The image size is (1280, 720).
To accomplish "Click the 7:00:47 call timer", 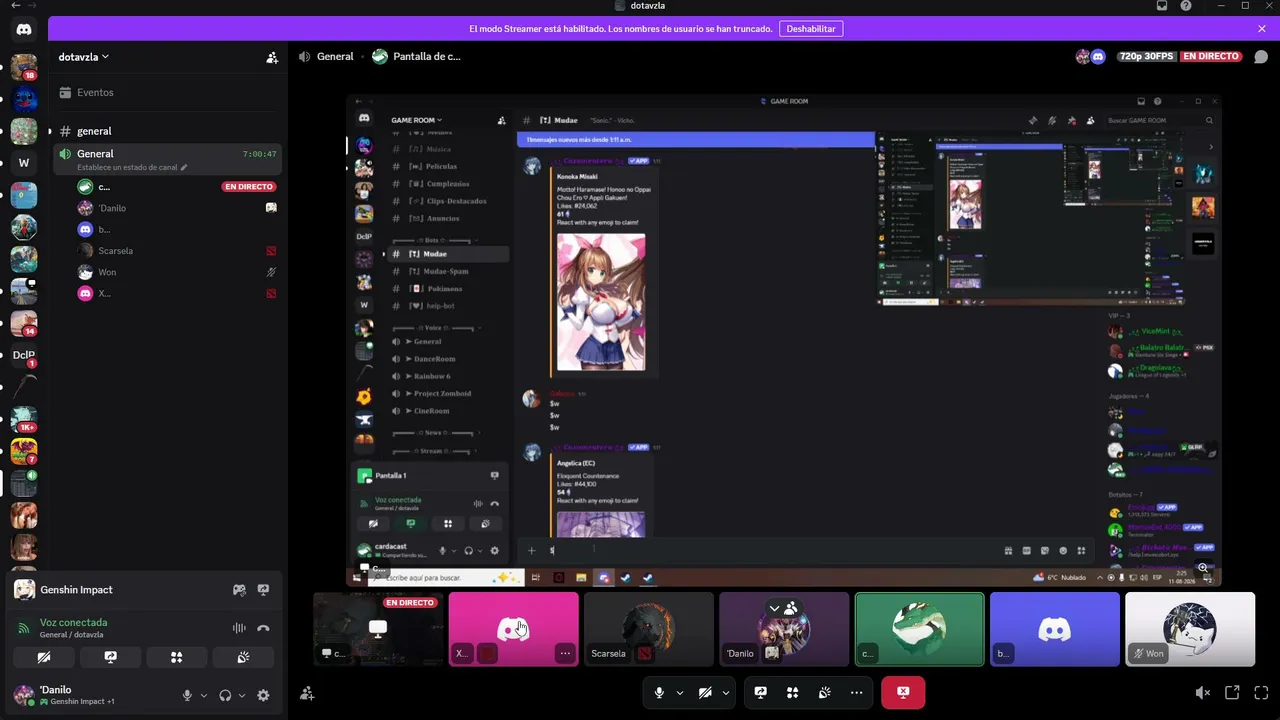I will pyautogui.click(x=258, y=154).
